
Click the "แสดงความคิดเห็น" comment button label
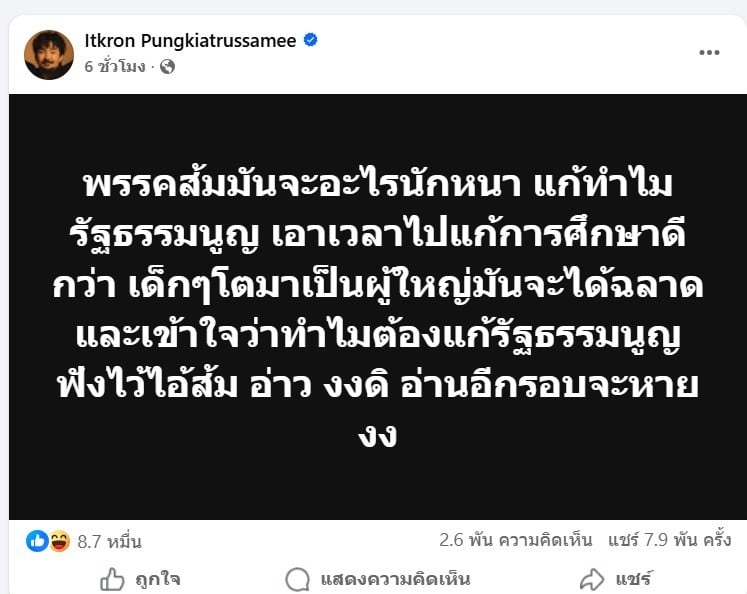coord(395,579)
